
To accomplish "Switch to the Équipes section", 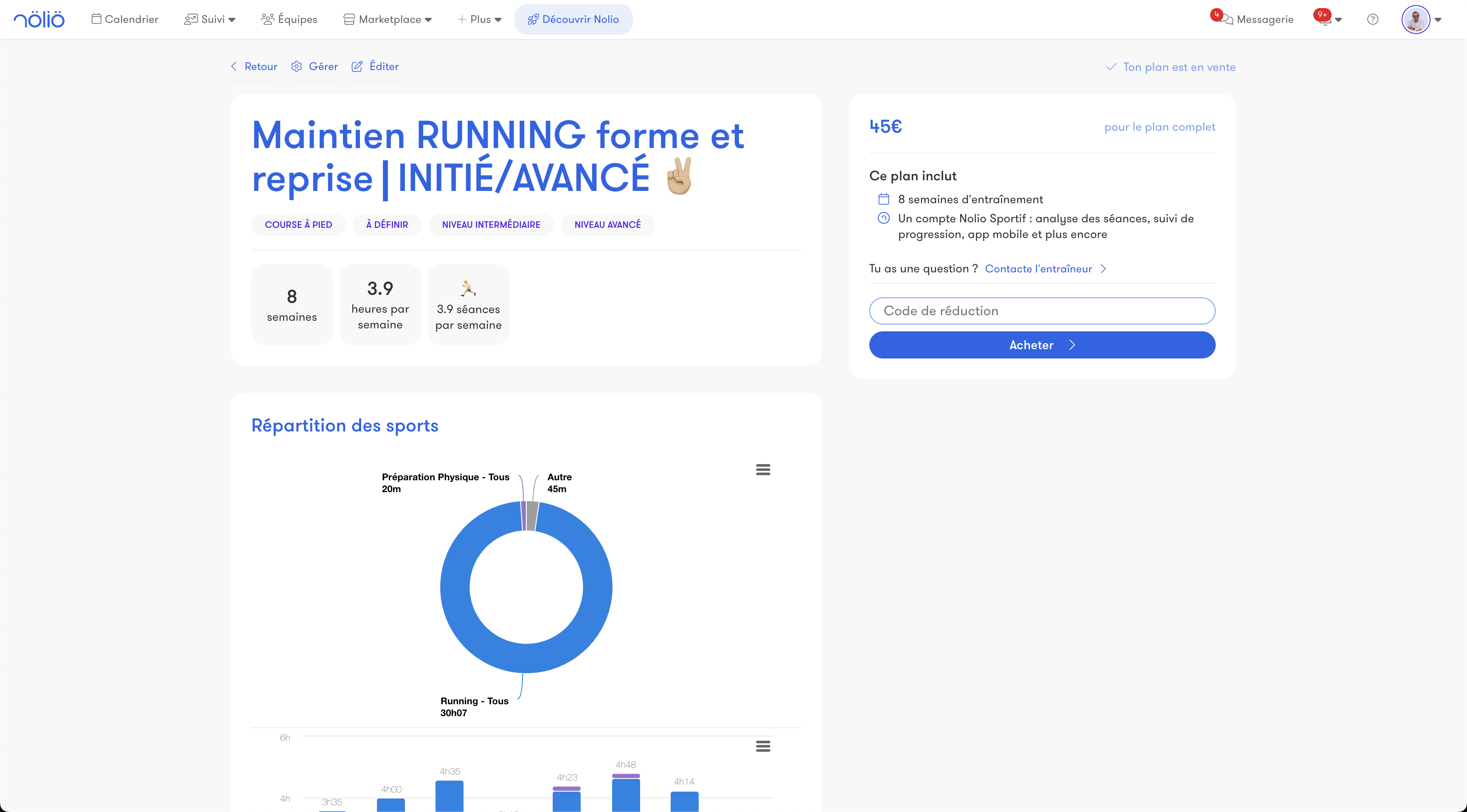I will 289,19.
